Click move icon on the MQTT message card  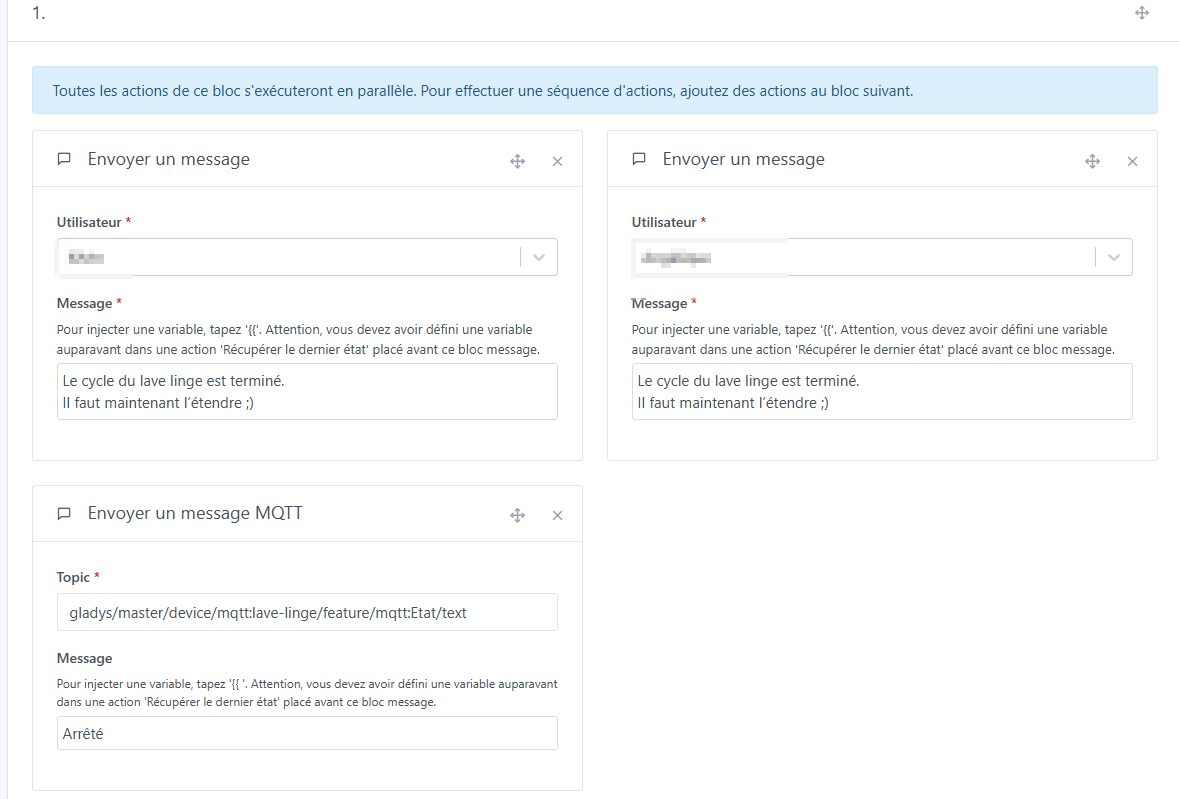pyautogui.click(x=517, y=515)
